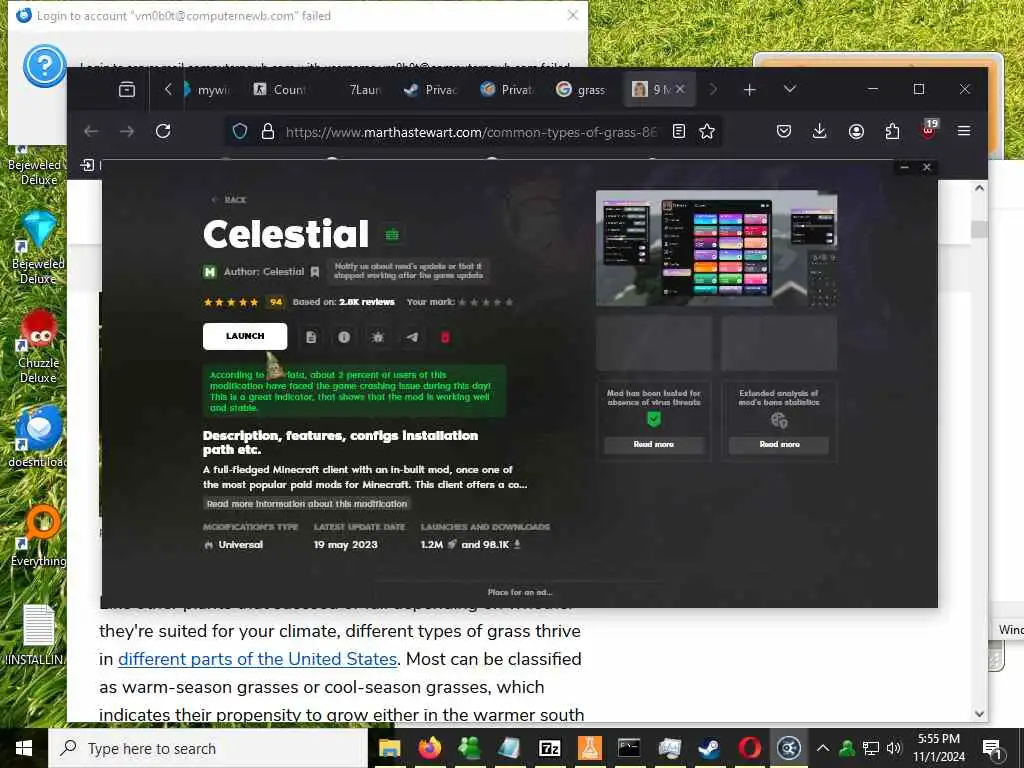
Task: Open different parts of the United States link
Action: click(257, 659)
